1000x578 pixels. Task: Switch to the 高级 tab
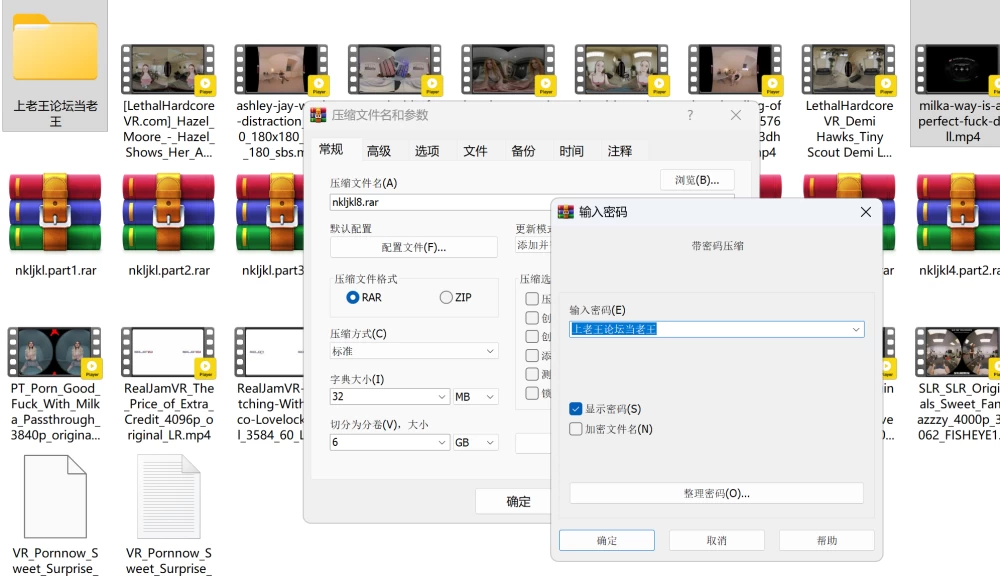[x=379, y=151]
